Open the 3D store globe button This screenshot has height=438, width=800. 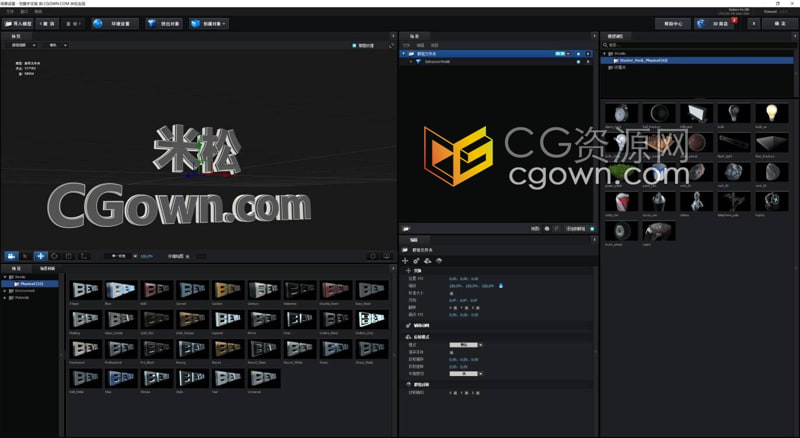pos(715,22)
